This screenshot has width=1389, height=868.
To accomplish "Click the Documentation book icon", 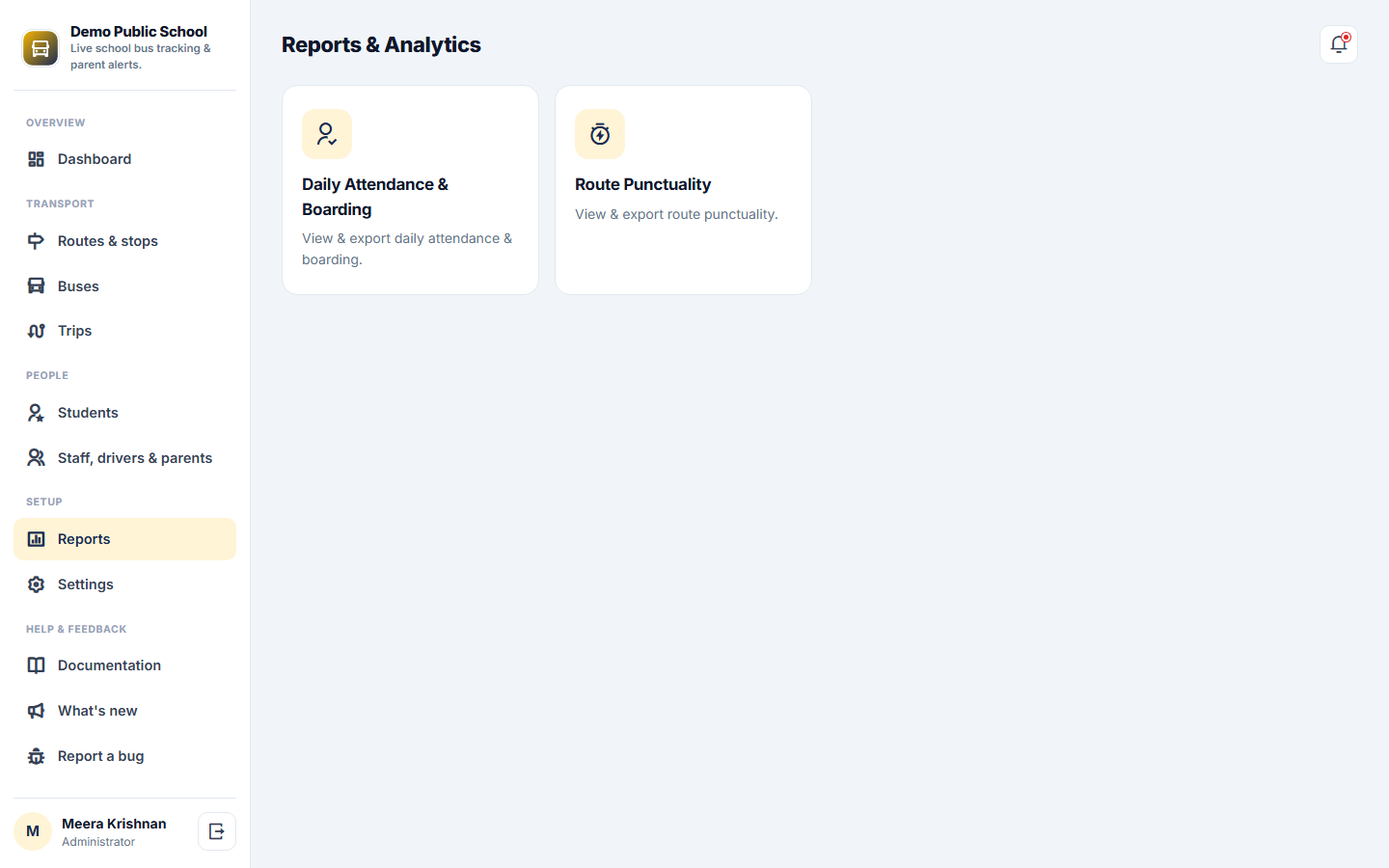I will (x=36, y=665).
